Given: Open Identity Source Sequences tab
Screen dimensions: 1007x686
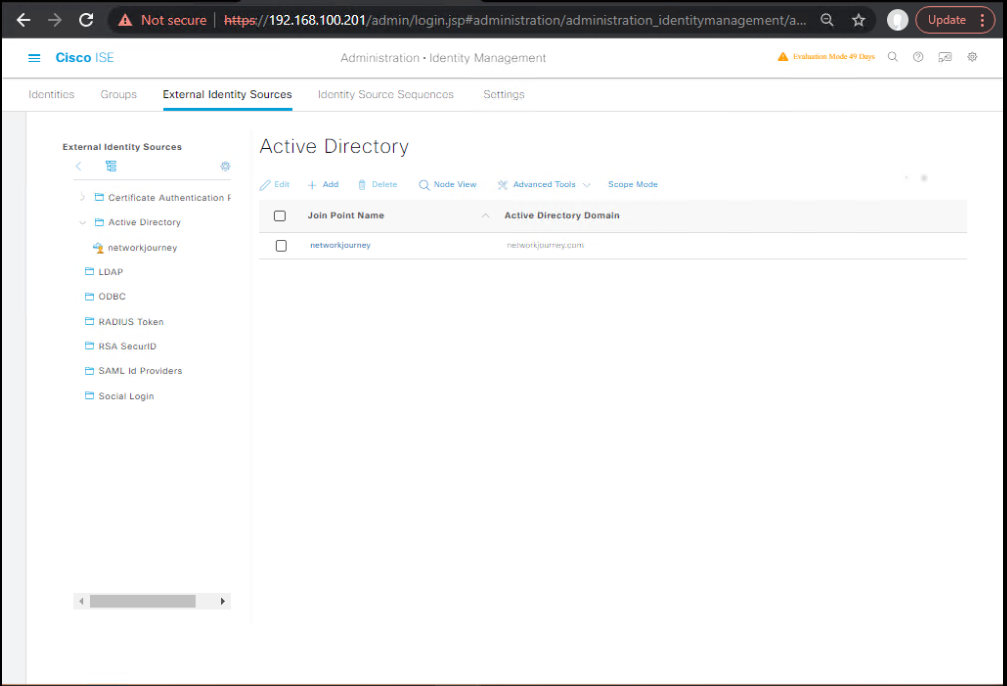Looking at the screenshot, I should coord(386,94).
